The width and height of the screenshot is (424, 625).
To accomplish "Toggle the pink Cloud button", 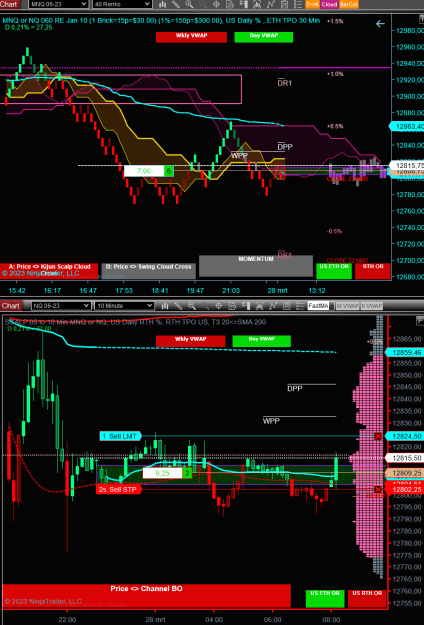I will point(329,4).
